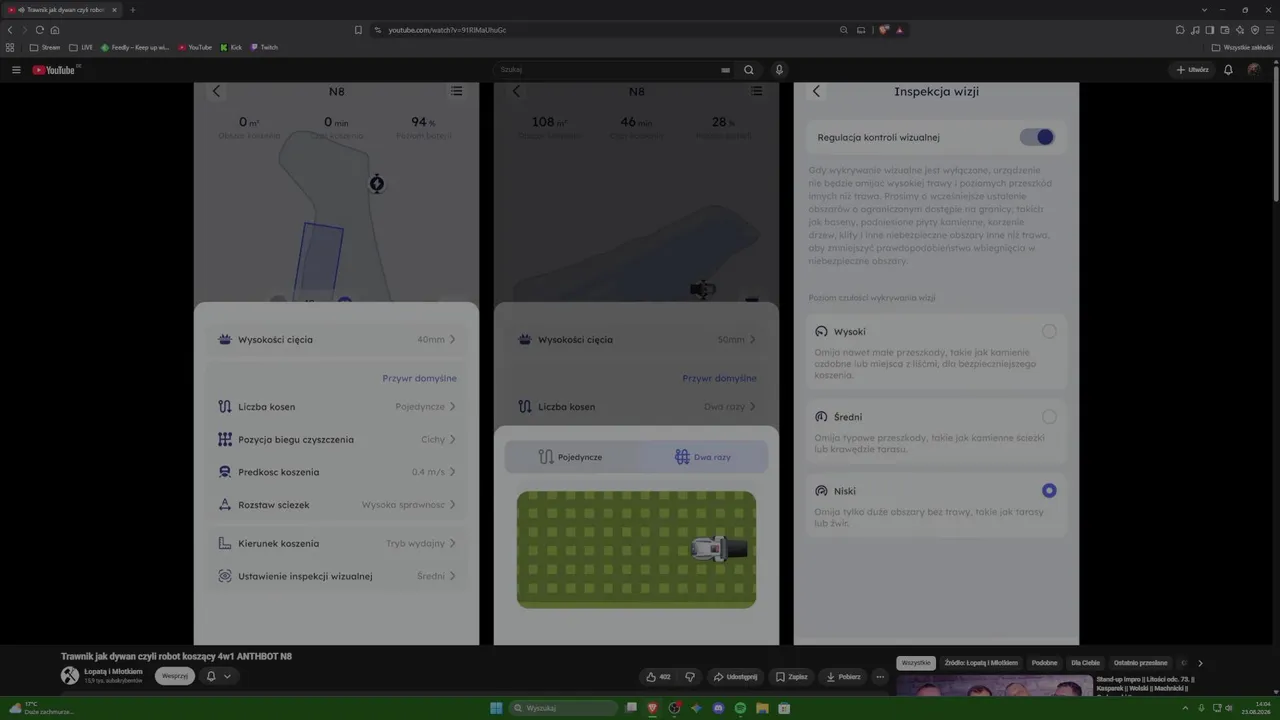Expand Liczba kosen Pojedyncze setting

tap(336, 407)
